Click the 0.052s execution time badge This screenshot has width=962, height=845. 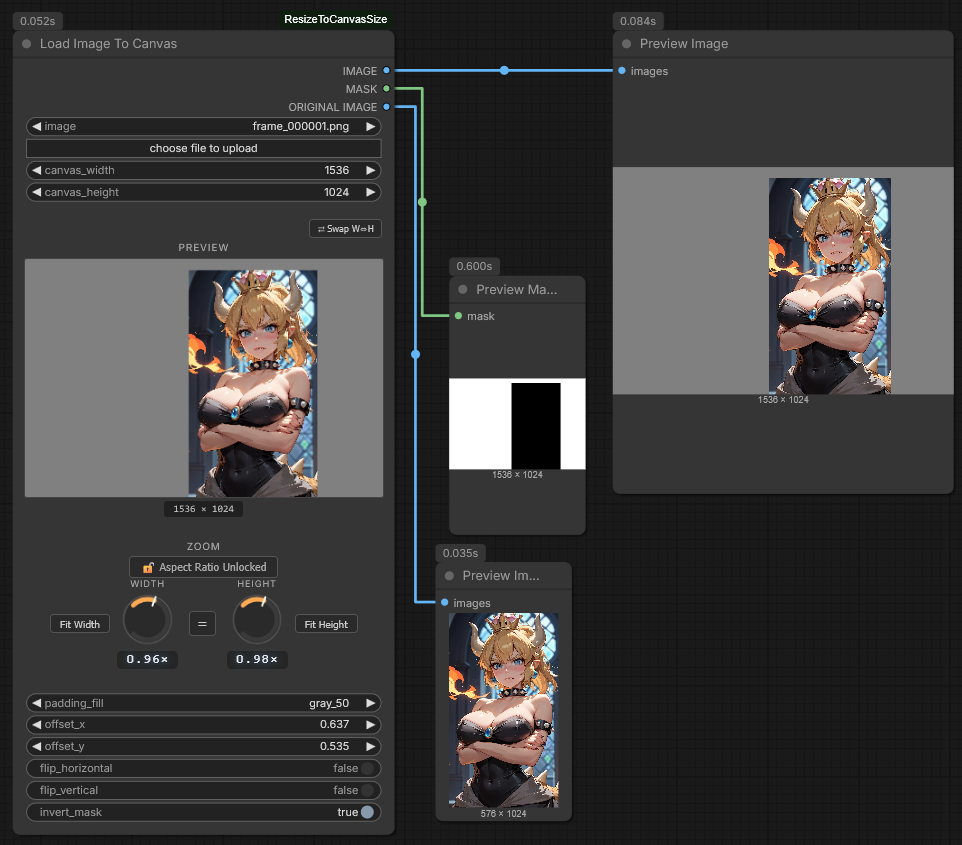pyautogui.click(x=37, y=21)
